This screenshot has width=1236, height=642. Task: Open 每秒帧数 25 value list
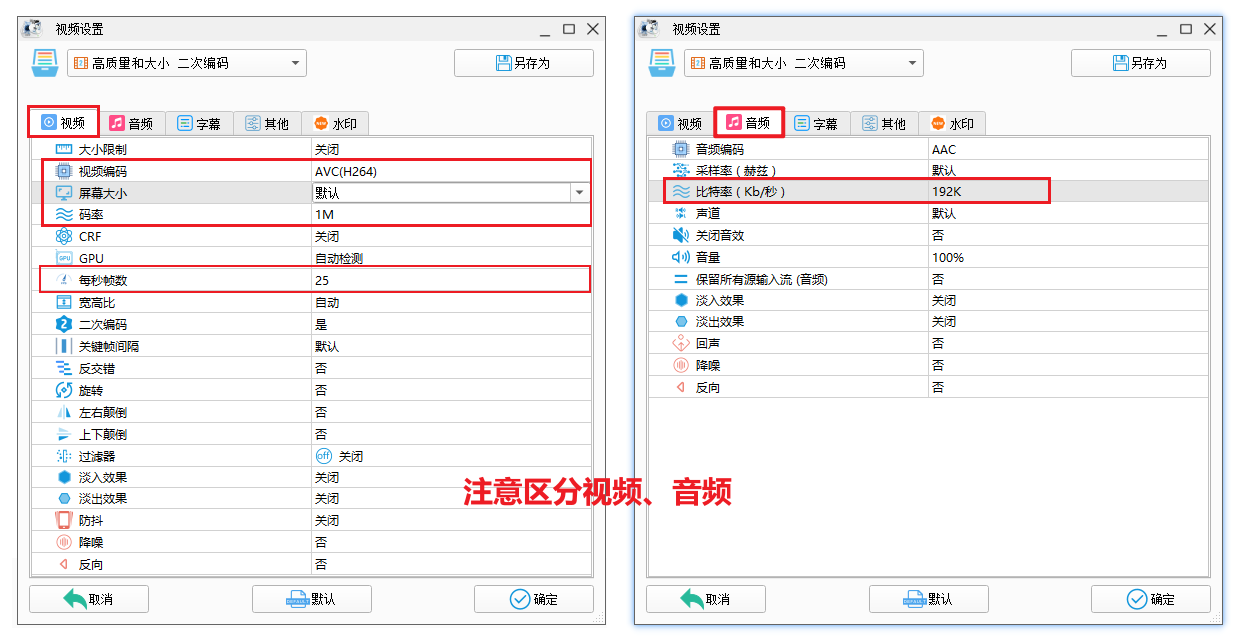coord(451,280)
